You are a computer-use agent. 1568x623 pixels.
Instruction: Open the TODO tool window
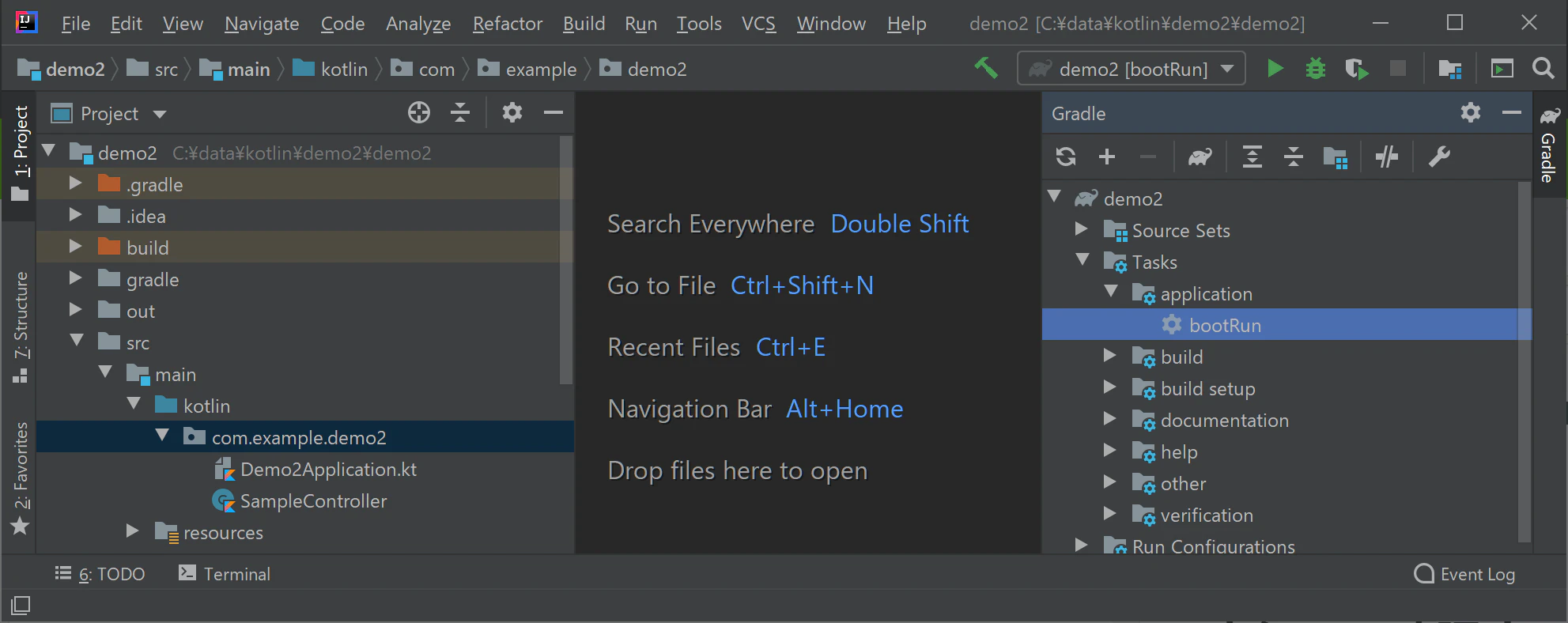(100, 574)
